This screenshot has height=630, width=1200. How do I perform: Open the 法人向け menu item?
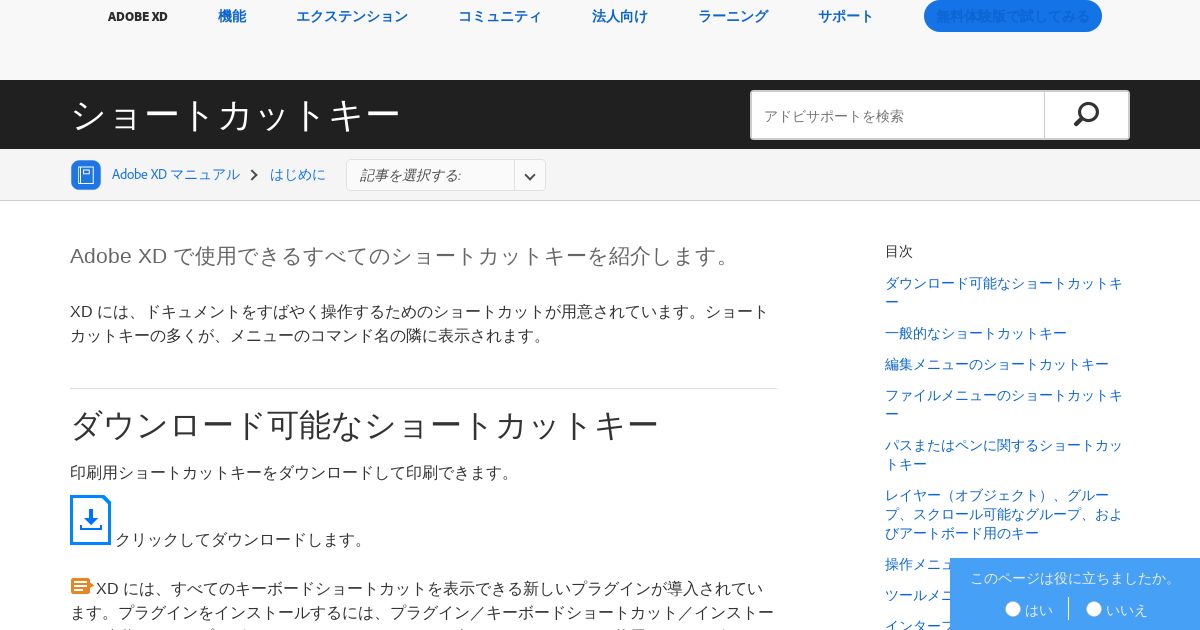tap(620, 16)
